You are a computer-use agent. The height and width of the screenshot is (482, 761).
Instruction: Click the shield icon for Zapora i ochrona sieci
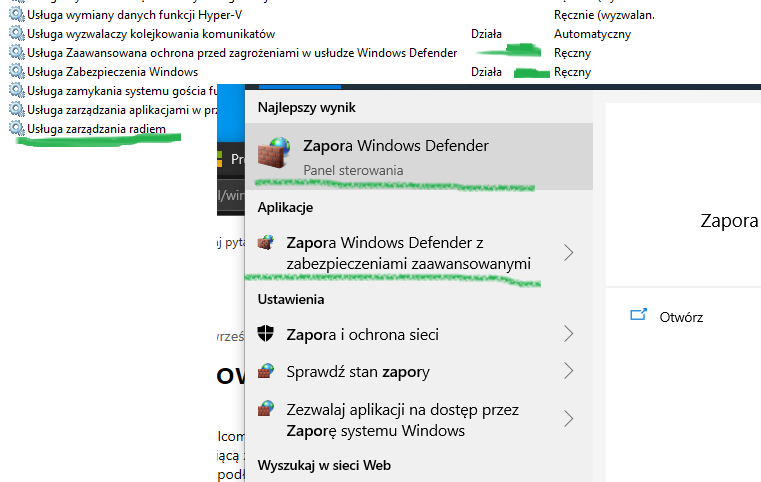click(x=265, y=333)
